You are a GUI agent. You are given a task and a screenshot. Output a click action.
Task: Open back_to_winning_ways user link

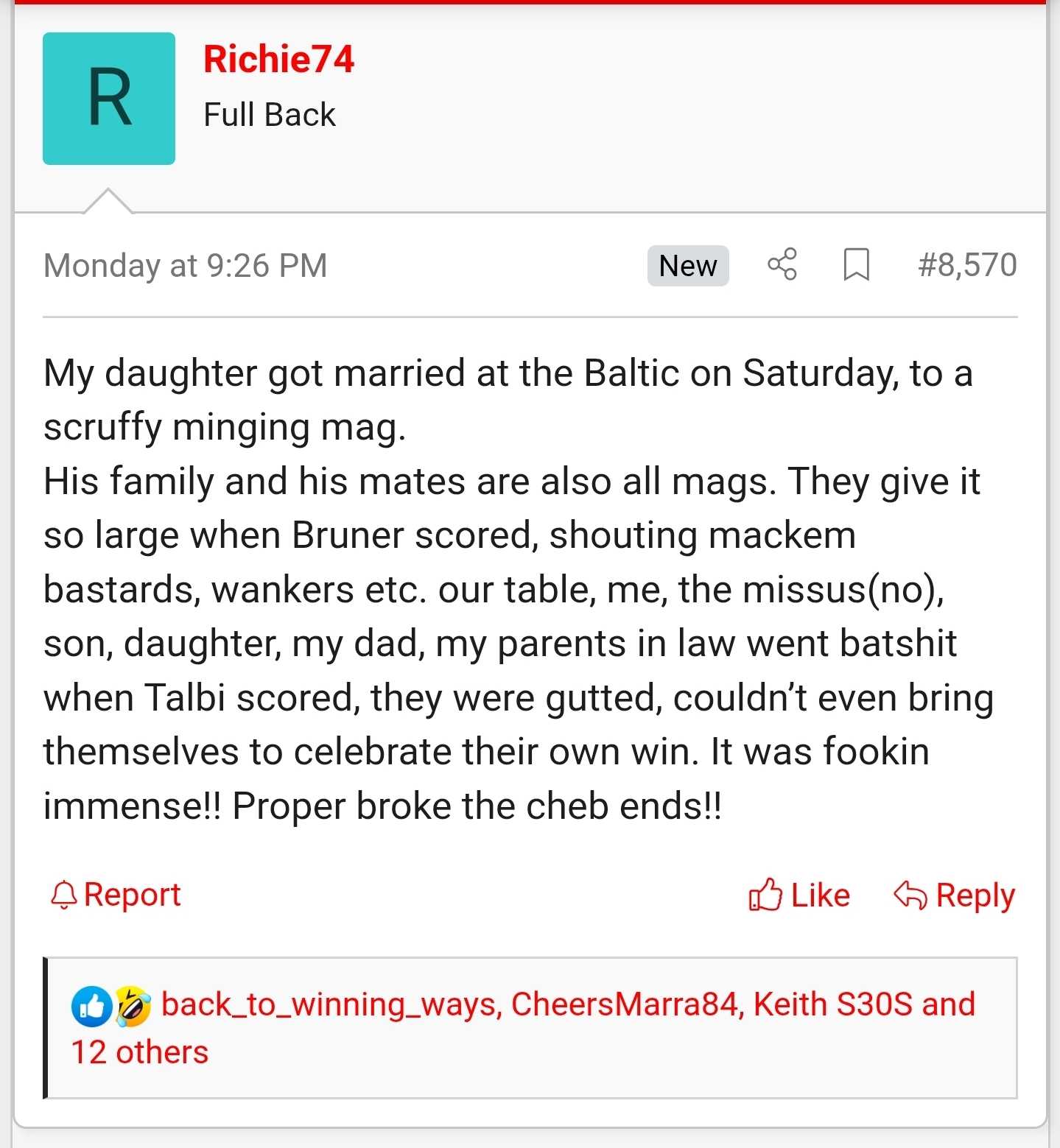point(331,1004)
